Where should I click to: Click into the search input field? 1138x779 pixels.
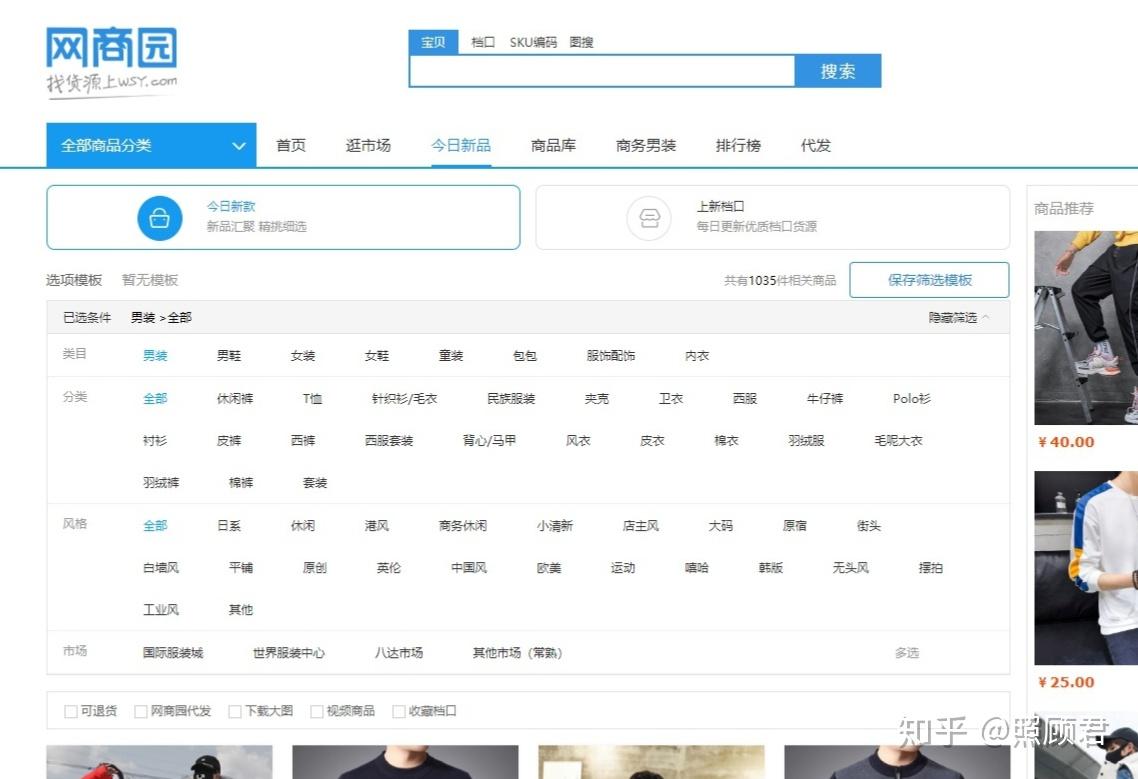pos(602,71)
